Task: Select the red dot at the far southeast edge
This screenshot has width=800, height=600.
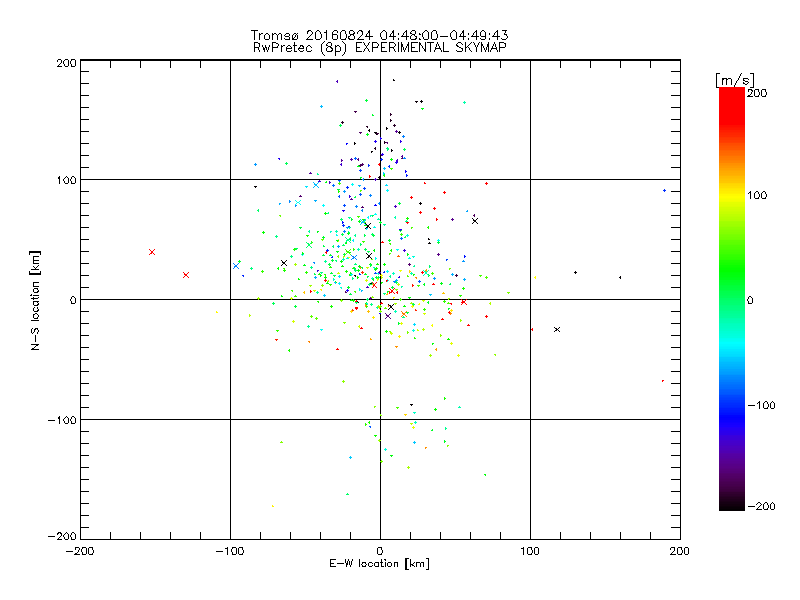Action: 663,381
